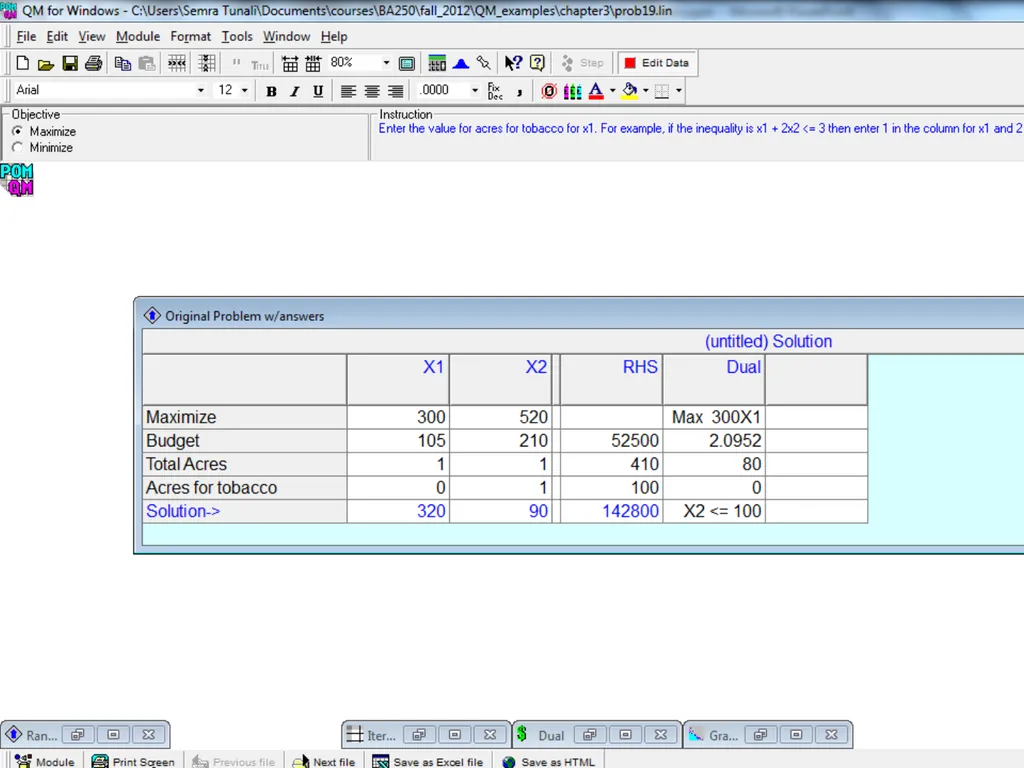The image size is (1024, 768).
Task: Click the Module button in bottom bar
Action: [44, 761]
